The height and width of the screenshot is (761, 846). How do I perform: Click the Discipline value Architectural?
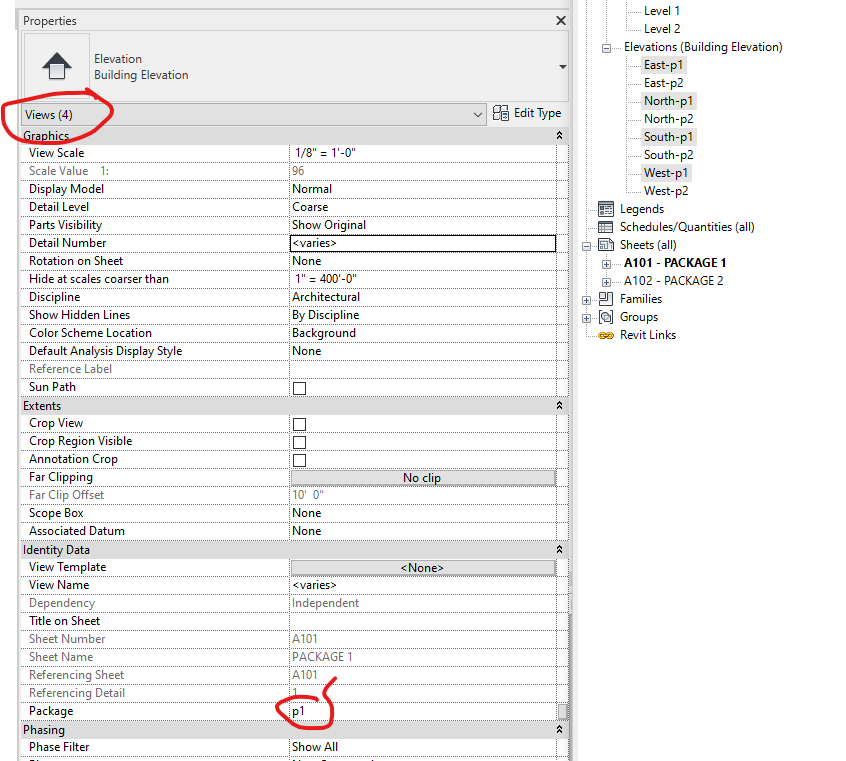(x=423, y=297)
